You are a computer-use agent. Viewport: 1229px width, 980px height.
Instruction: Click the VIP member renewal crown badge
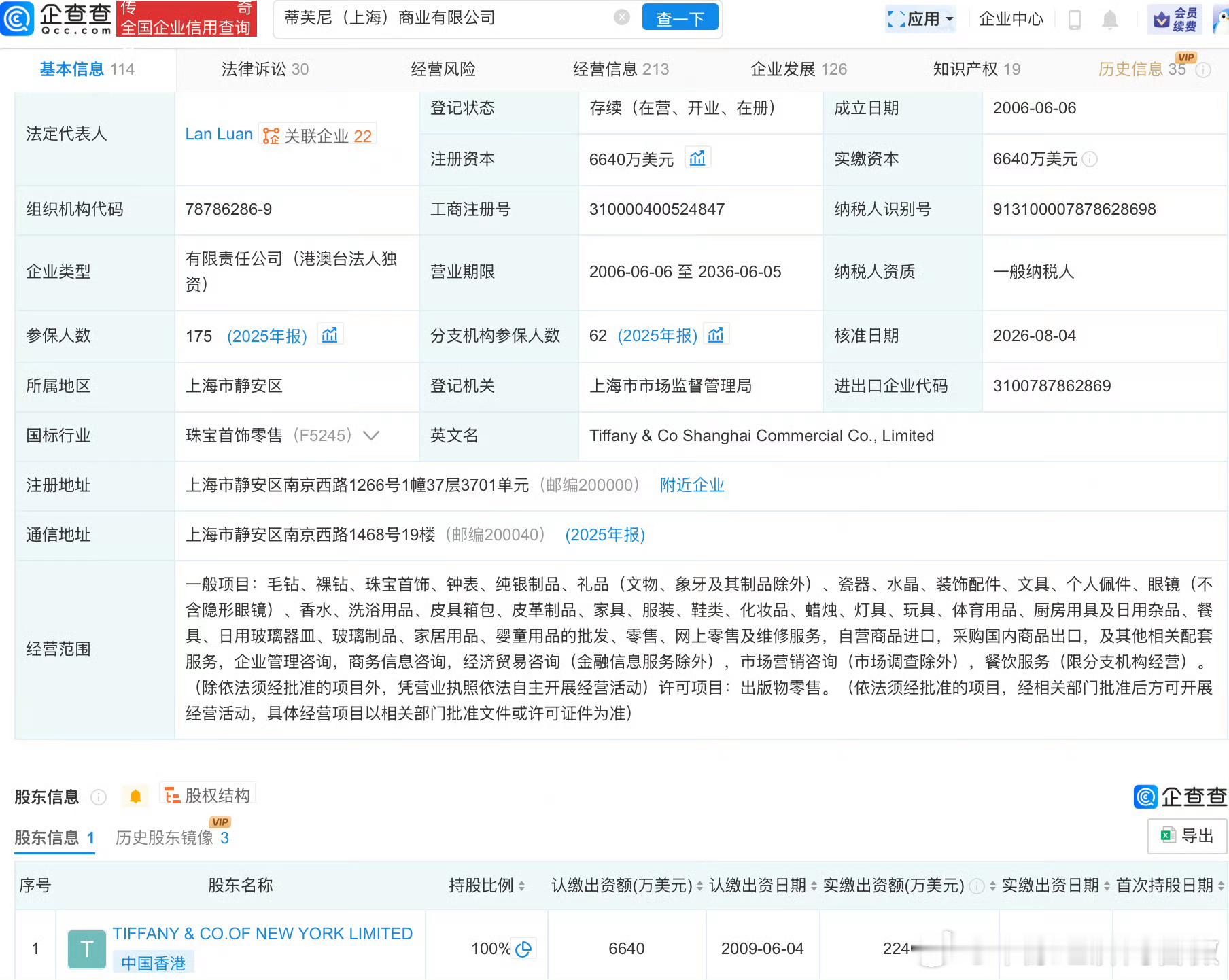click(x=1174, y=19)
